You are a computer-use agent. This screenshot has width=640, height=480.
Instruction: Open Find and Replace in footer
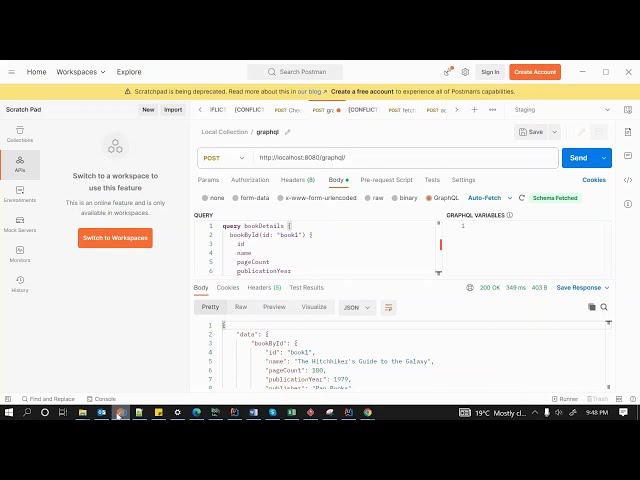[48, 399]
